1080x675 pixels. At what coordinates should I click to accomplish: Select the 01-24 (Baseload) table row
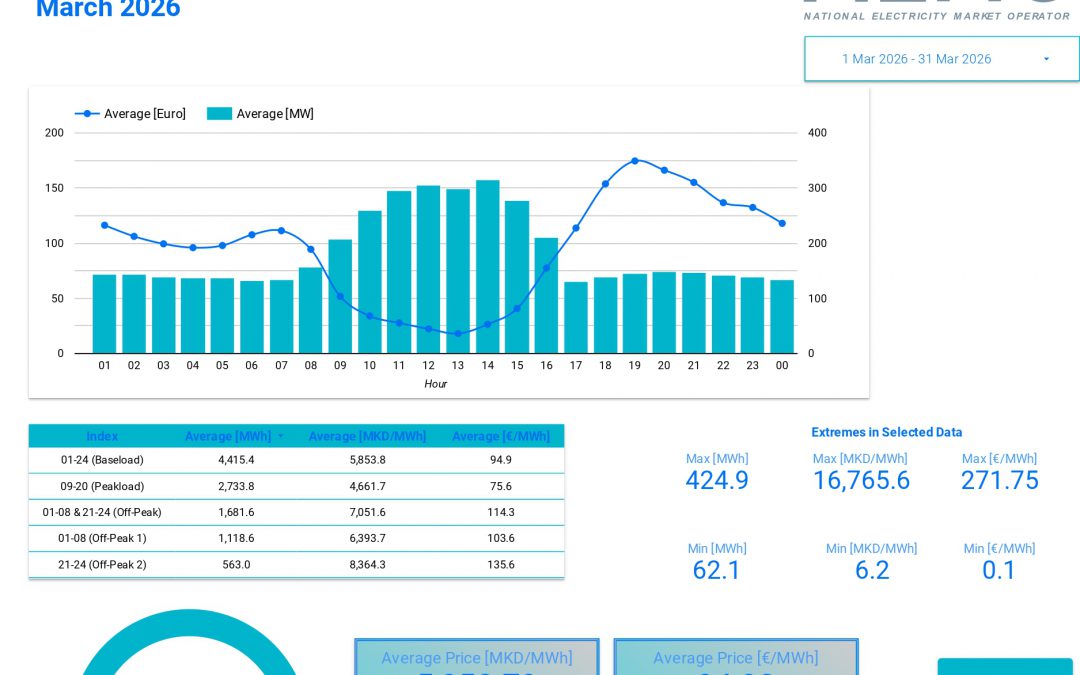pos(296,461)
